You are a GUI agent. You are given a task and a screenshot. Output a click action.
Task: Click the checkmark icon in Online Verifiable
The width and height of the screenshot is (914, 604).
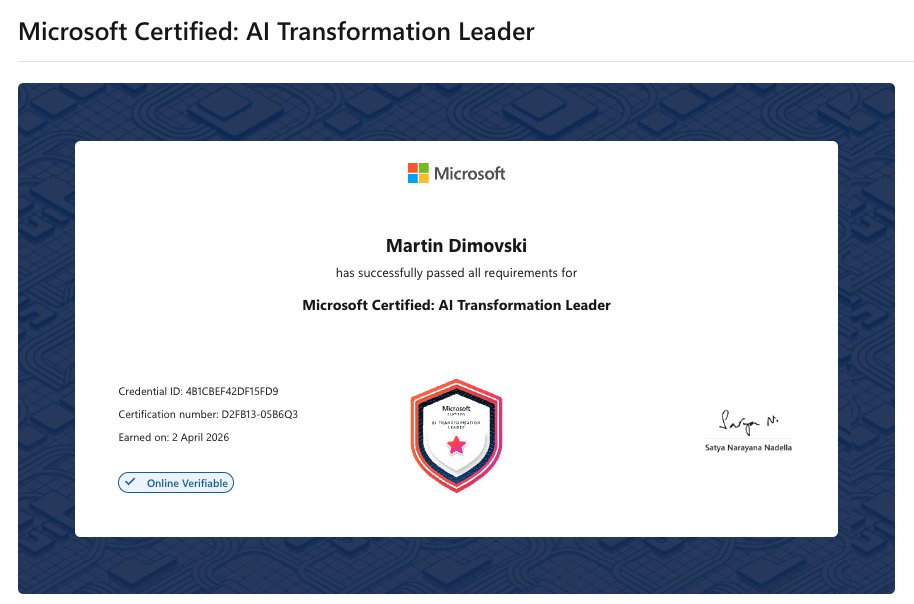(x=131, y=482)
